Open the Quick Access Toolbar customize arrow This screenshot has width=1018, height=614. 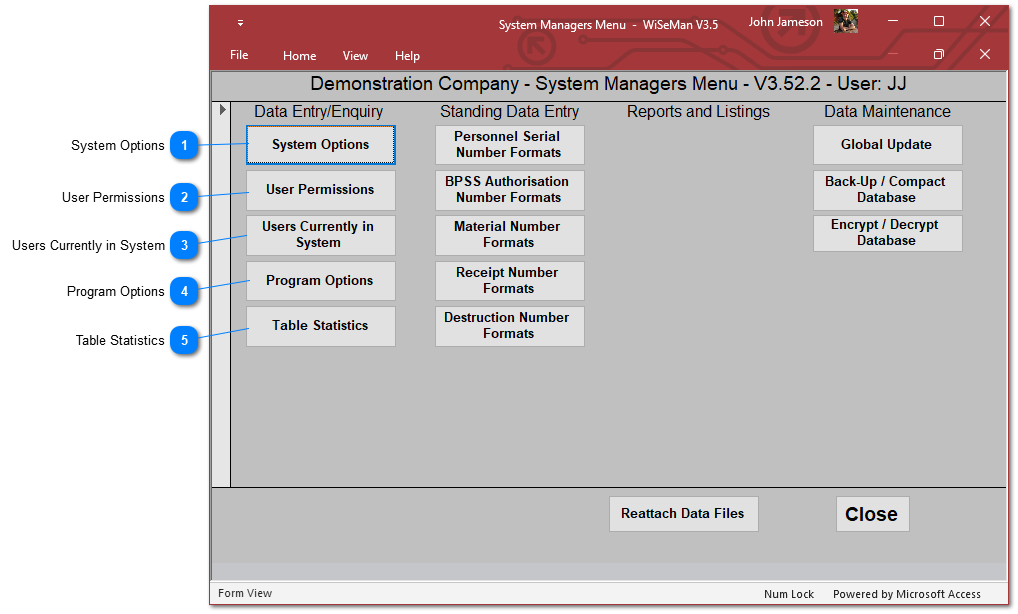[x=240, y=22]
